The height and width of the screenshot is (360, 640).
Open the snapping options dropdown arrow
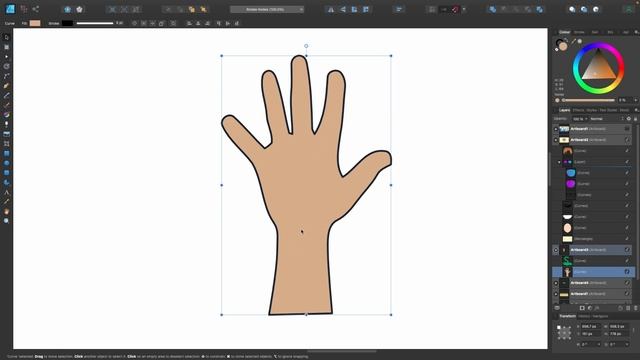click(x=464, y=9)
